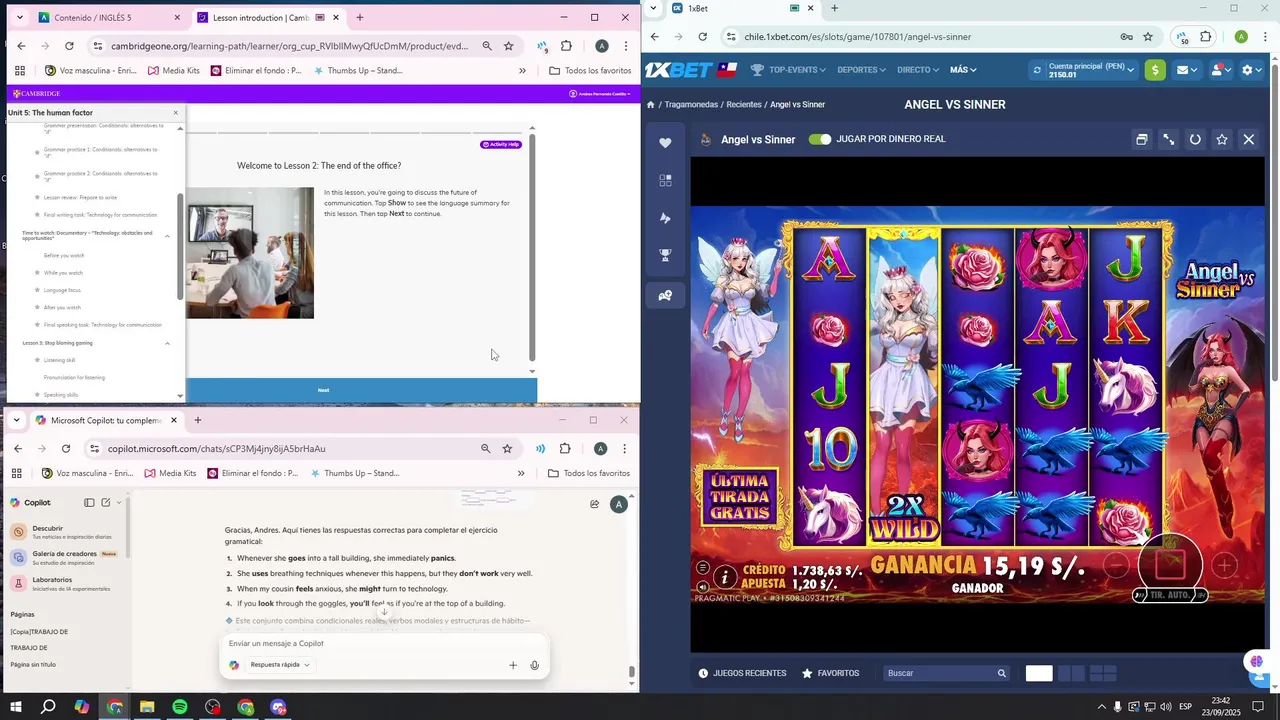The image size is (1280, 720).
Task: Click the Copilot message input field
Action: [385, 643]
